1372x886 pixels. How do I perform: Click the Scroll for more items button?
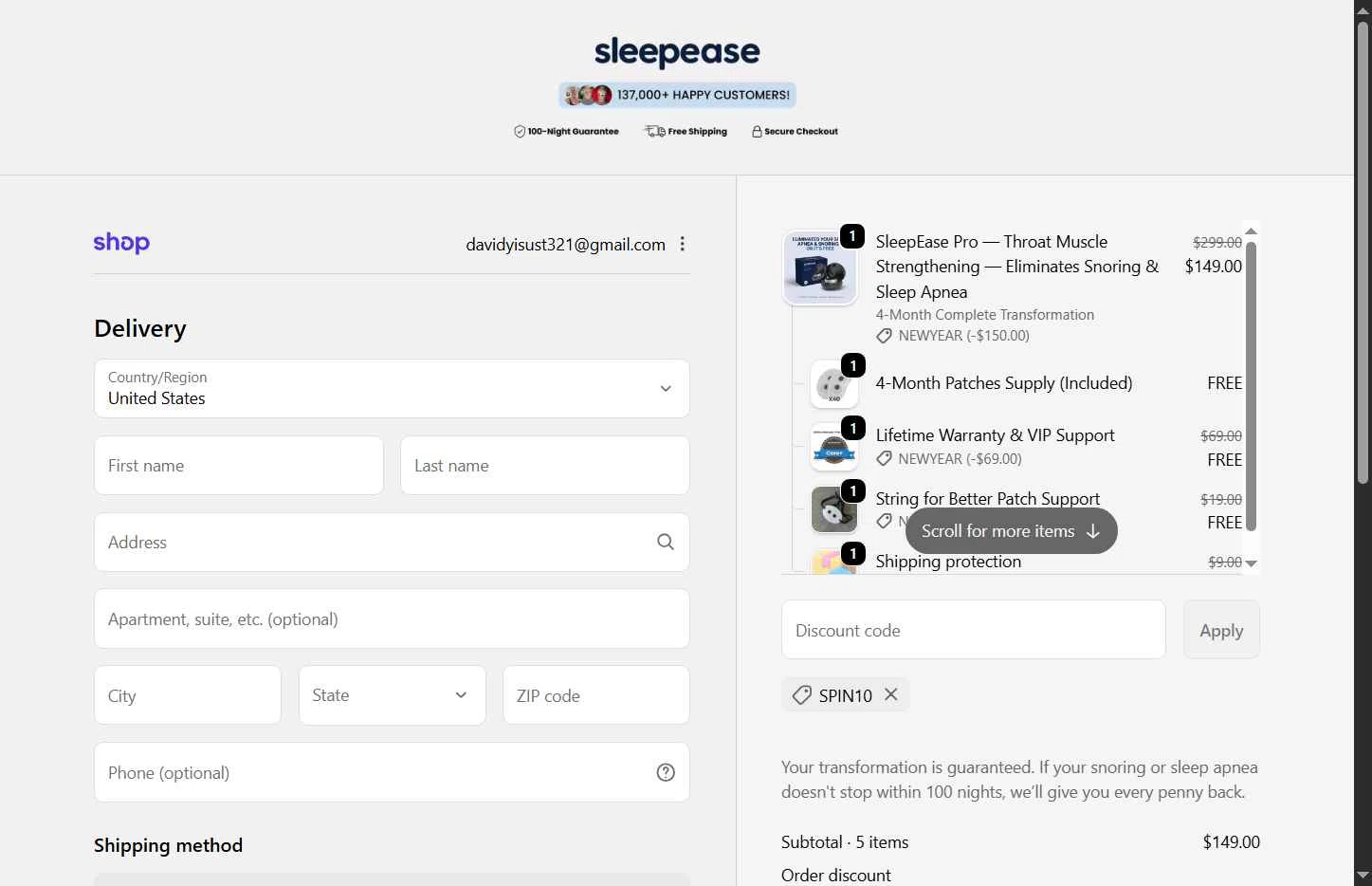pos(1012,531)
